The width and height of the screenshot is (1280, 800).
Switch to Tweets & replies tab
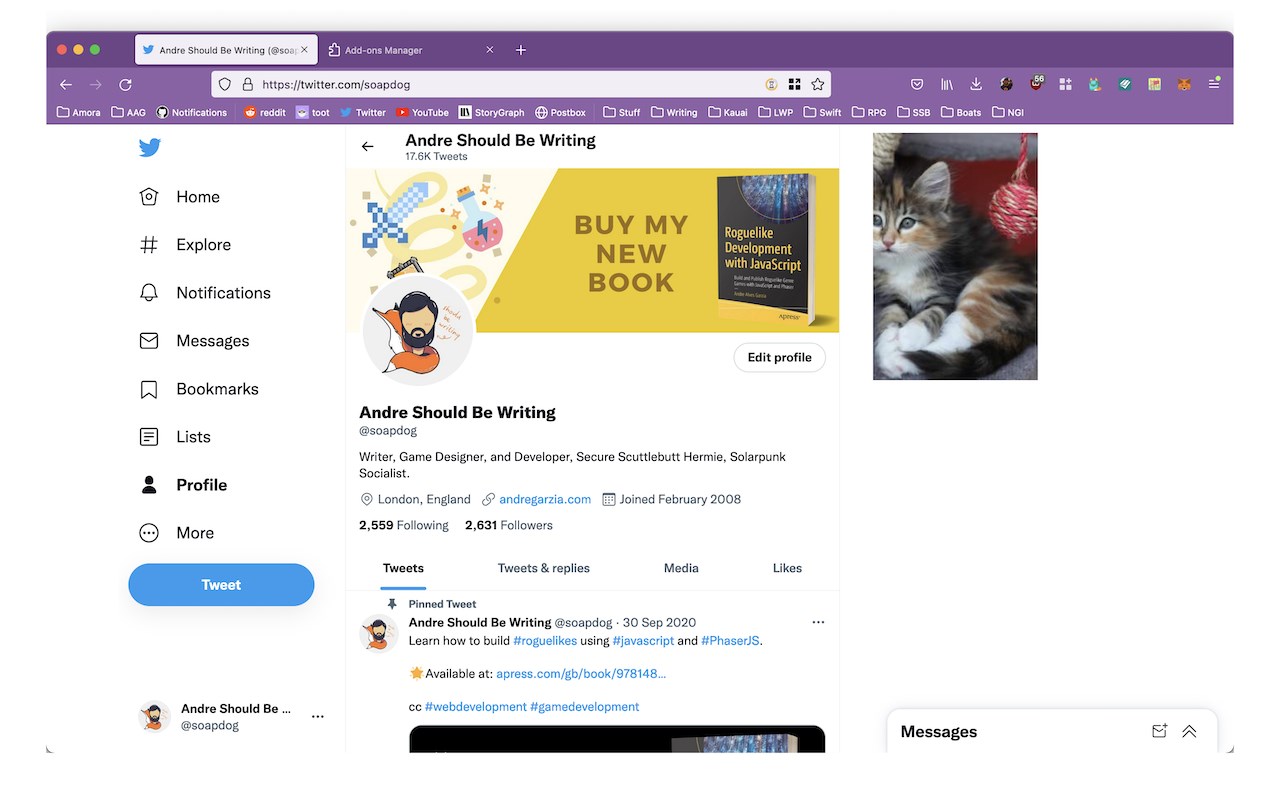tap(544, 568)
